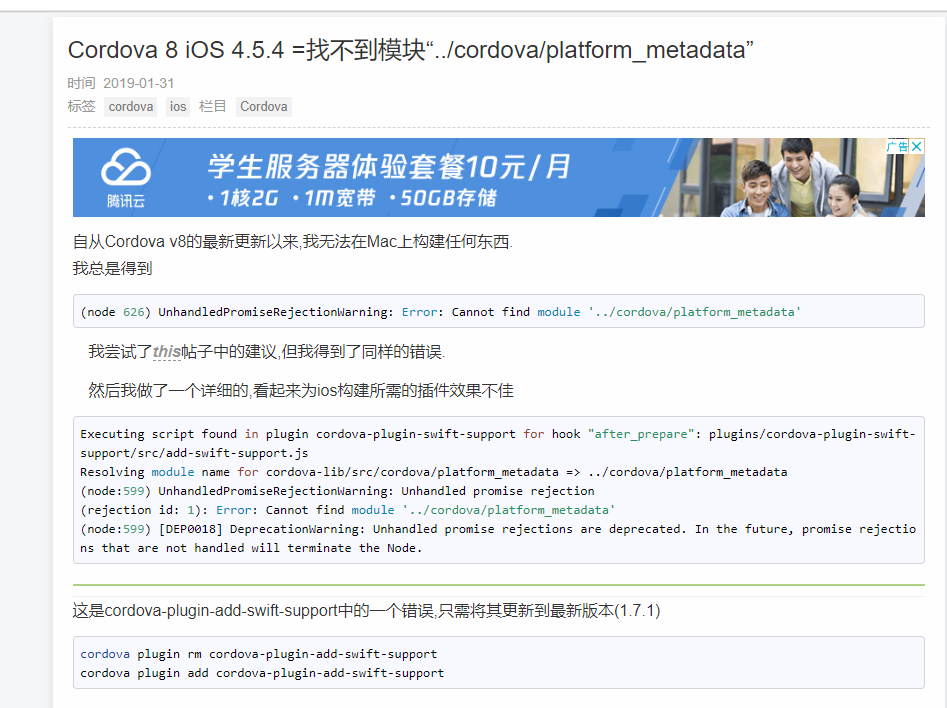Click the node 626 error code line
Screen dimensions: 947x708
440,312
